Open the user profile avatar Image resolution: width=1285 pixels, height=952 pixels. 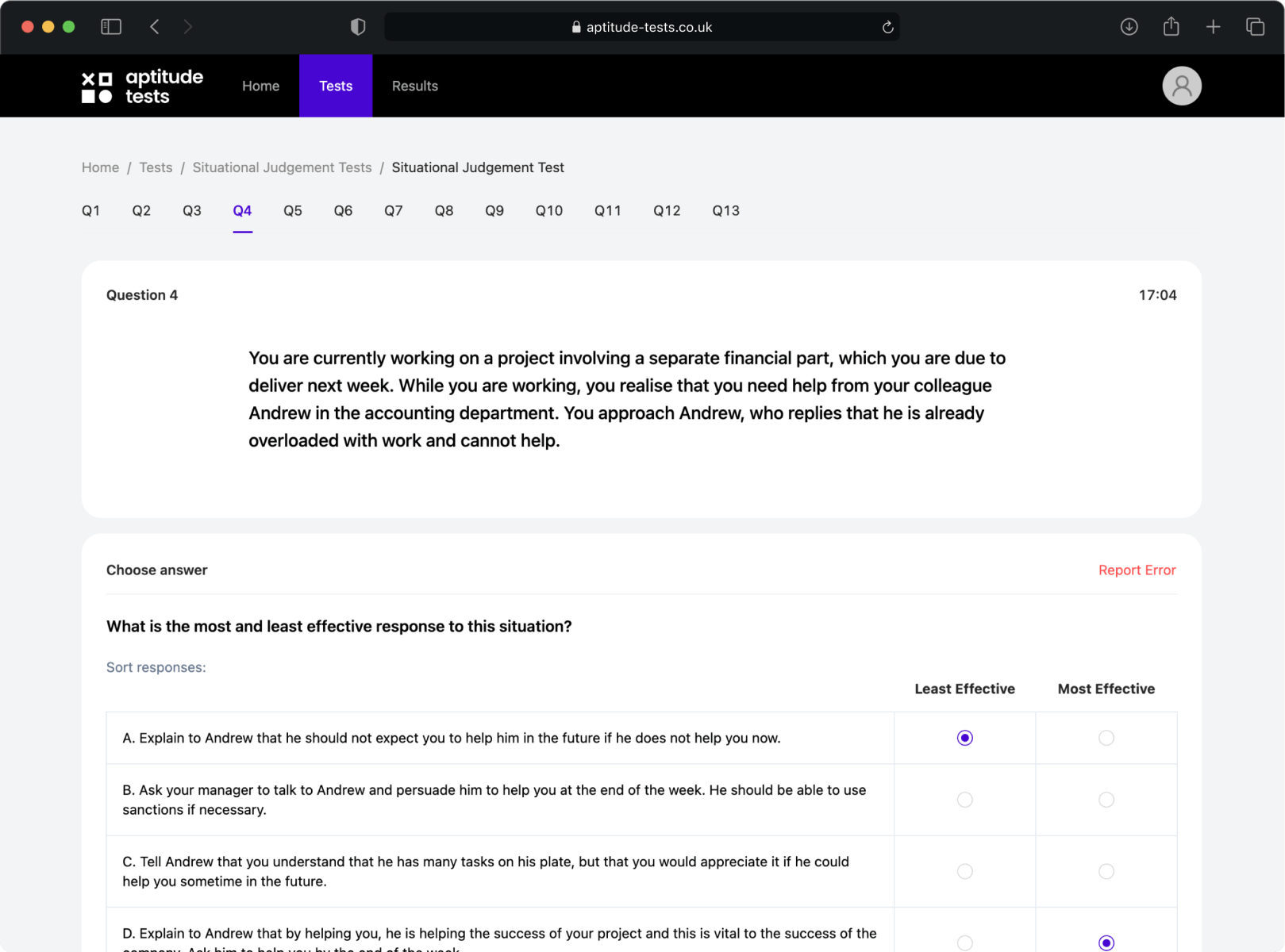point(1181,86)
